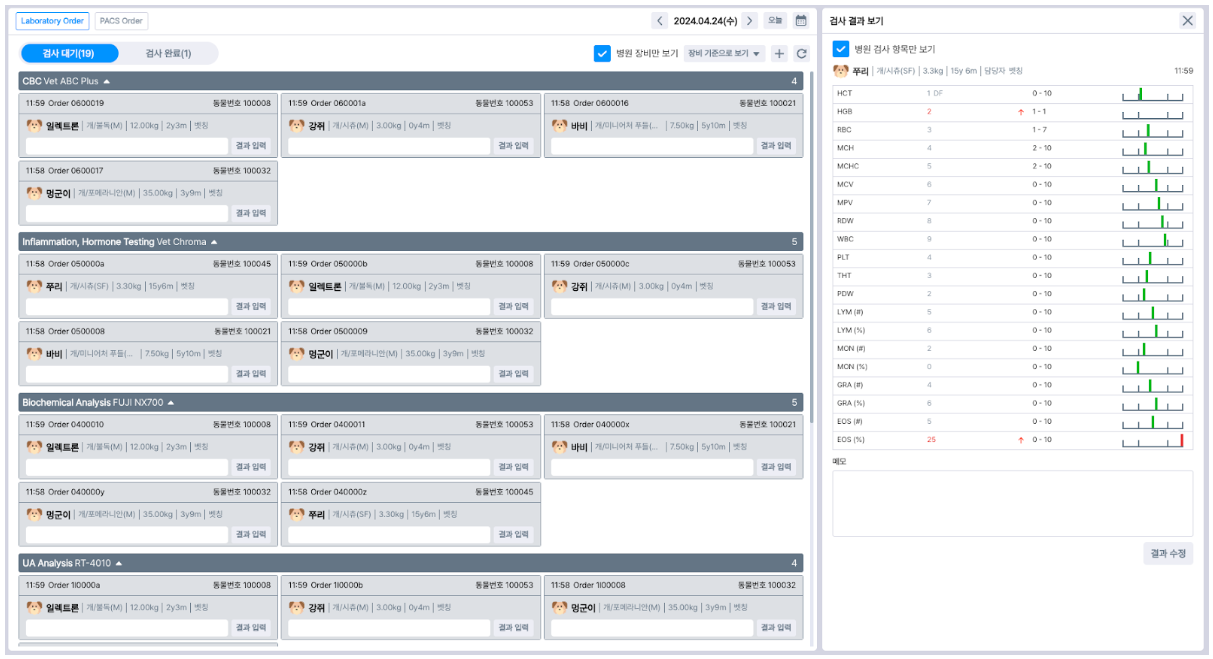The image size is (1213, 659).
Task: Click the plus add icon in the toolbar
Action: (780, 54)
